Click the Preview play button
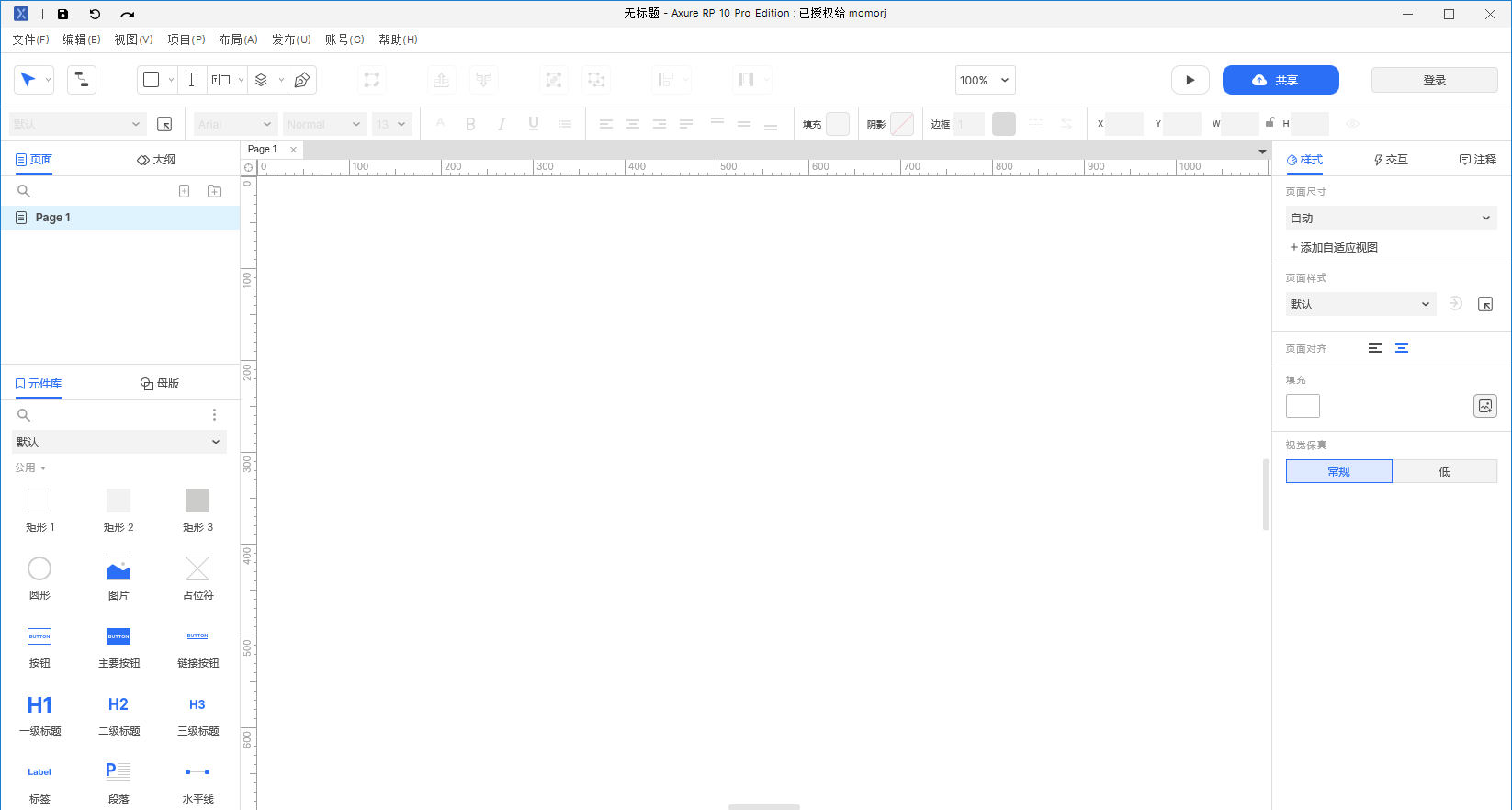1512x810 pixels. (1190, 80)
